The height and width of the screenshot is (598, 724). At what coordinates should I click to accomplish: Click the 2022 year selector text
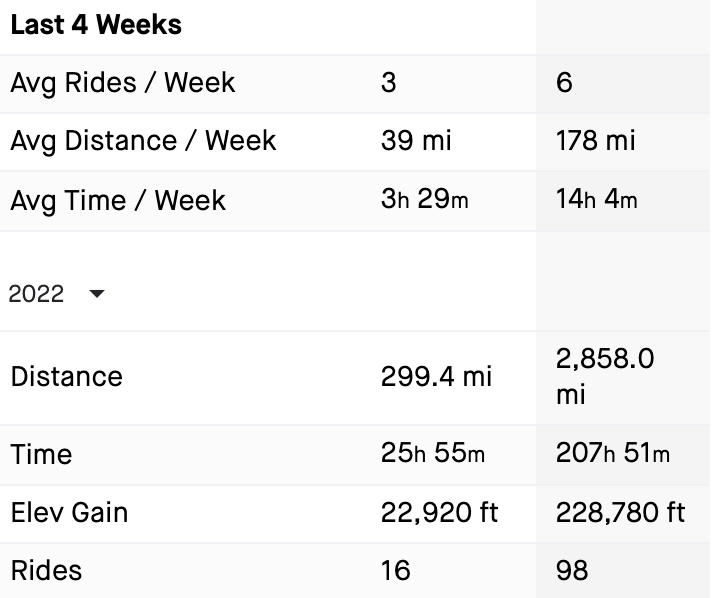(37, 294)
